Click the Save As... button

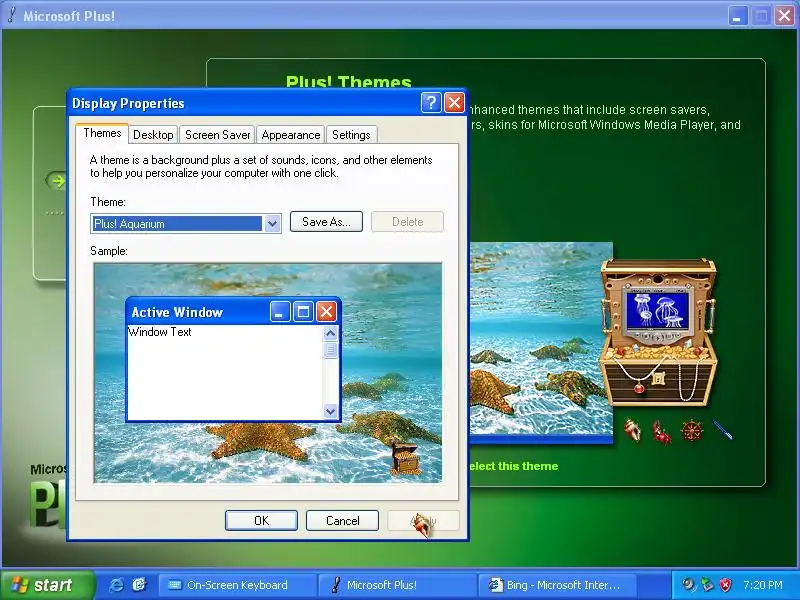coord(326,222)
